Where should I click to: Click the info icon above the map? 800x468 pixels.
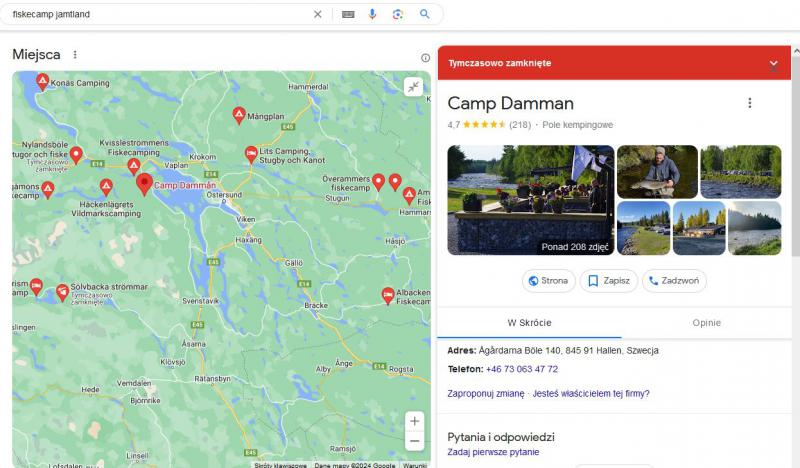tap(425, 58)
